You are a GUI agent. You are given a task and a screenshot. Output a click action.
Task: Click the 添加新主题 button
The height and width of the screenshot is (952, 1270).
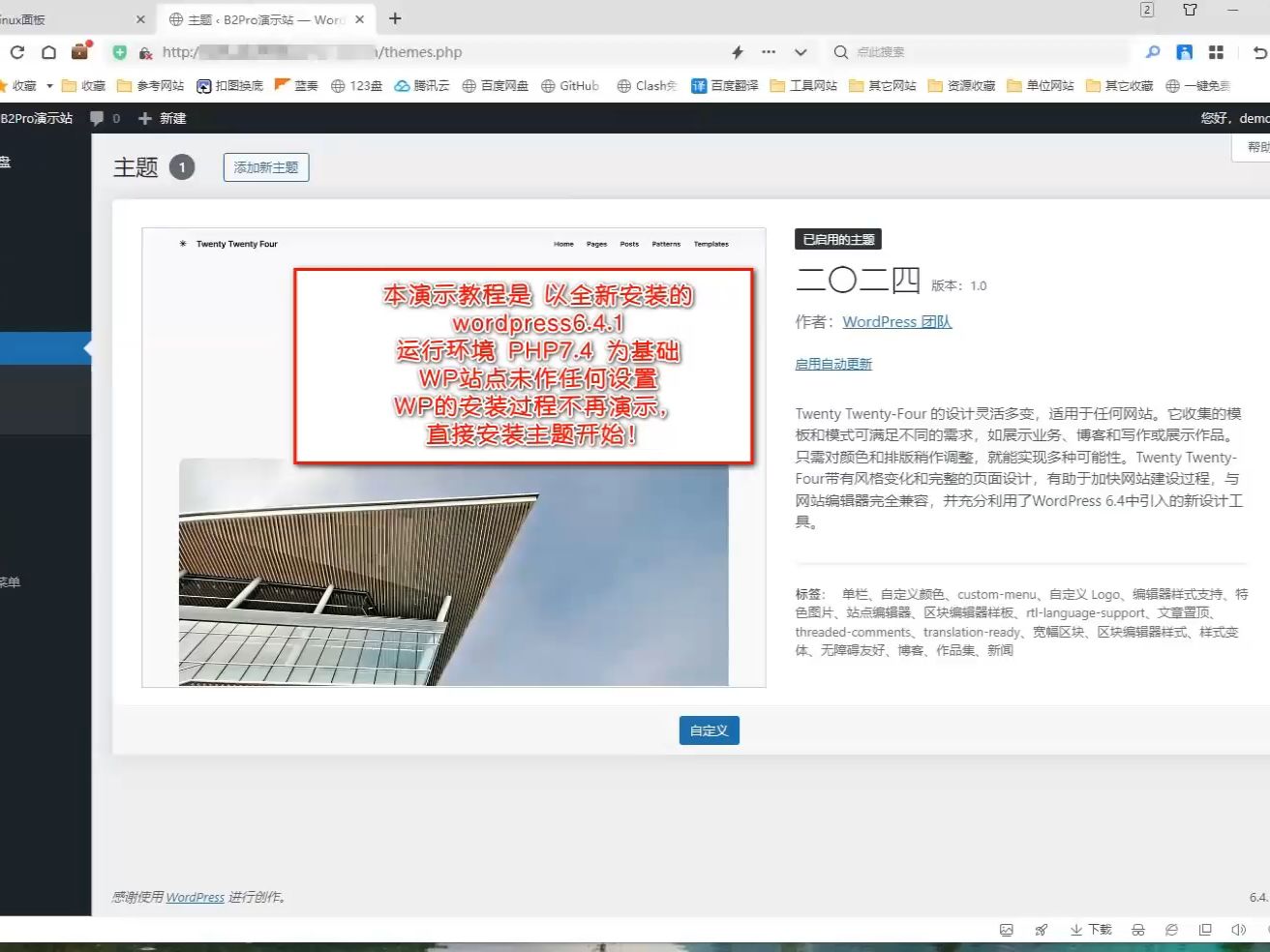click(266, 167)
